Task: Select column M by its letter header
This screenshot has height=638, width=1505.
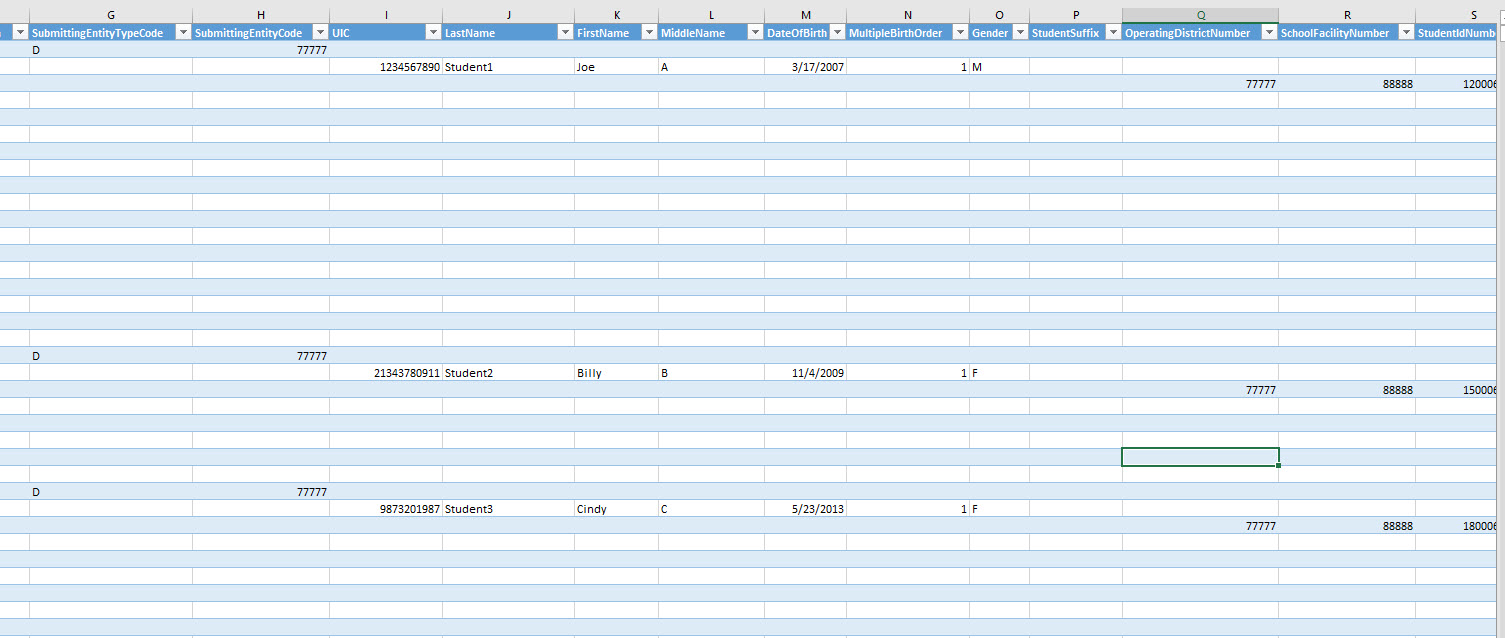Action: [805, 15]
